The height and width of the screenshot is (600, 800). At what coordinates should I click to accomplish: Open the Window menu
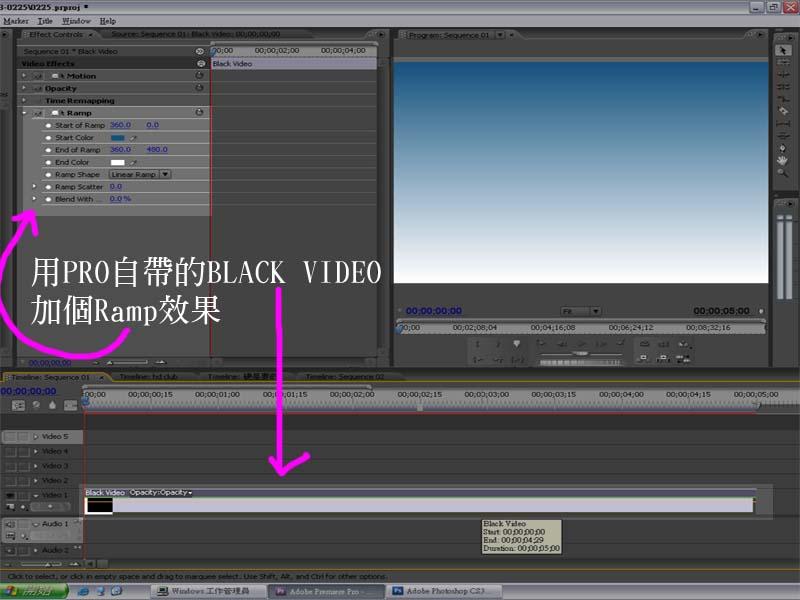[x=76, y=21]
